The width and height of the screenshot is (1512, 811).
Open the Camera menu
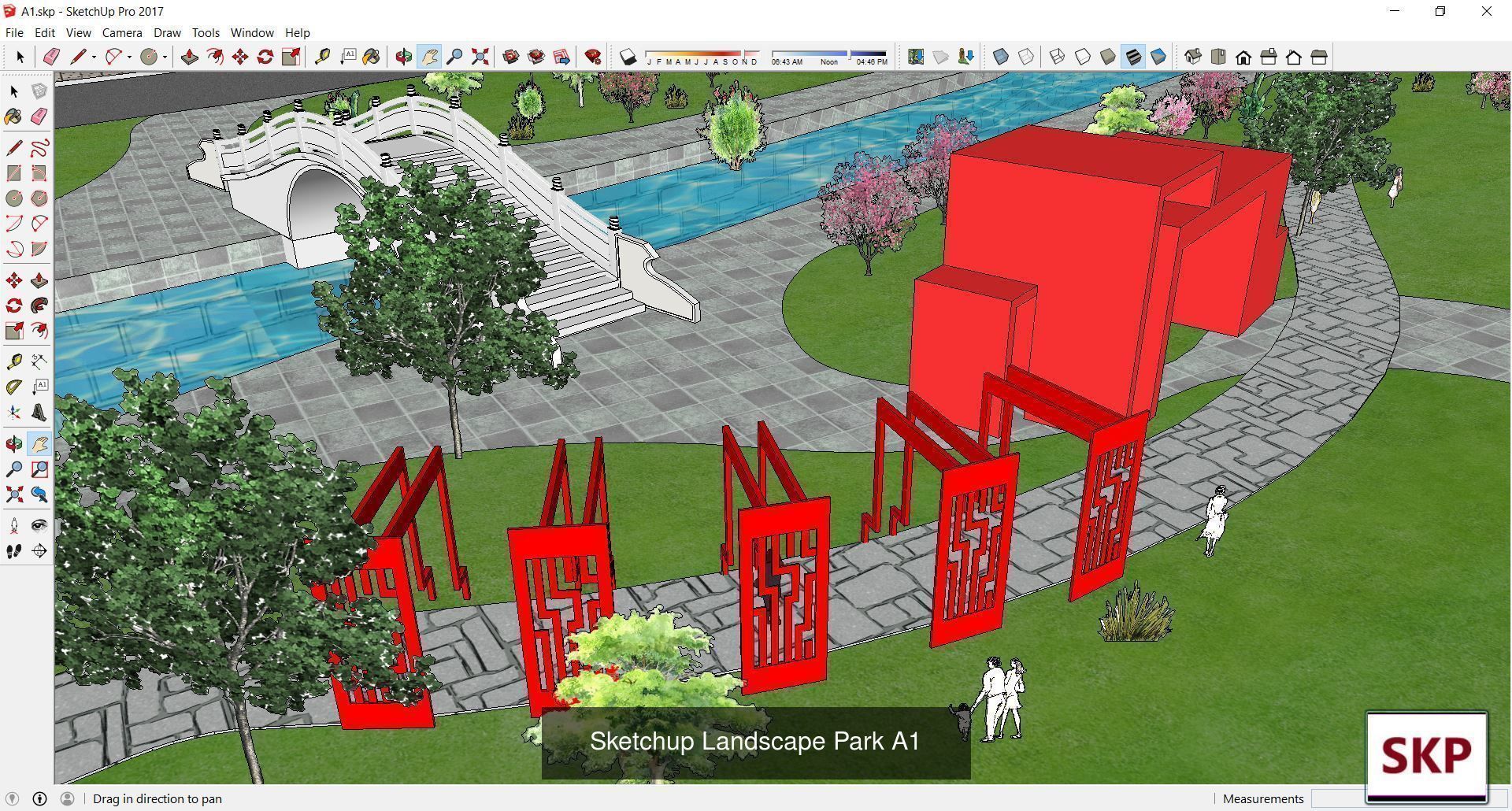122,33
